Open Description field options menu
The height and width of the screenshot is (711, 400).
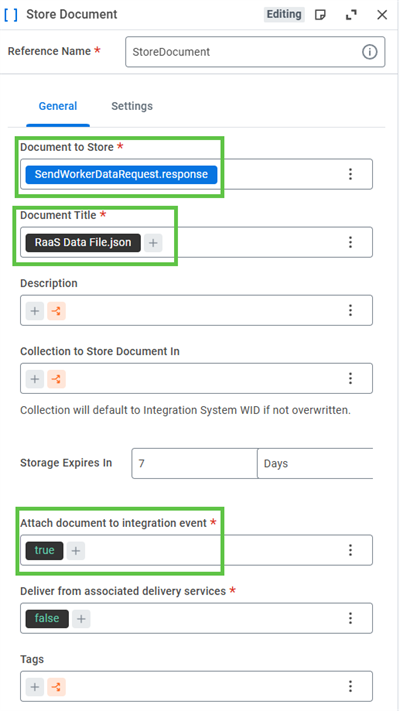tap(350, 310)
